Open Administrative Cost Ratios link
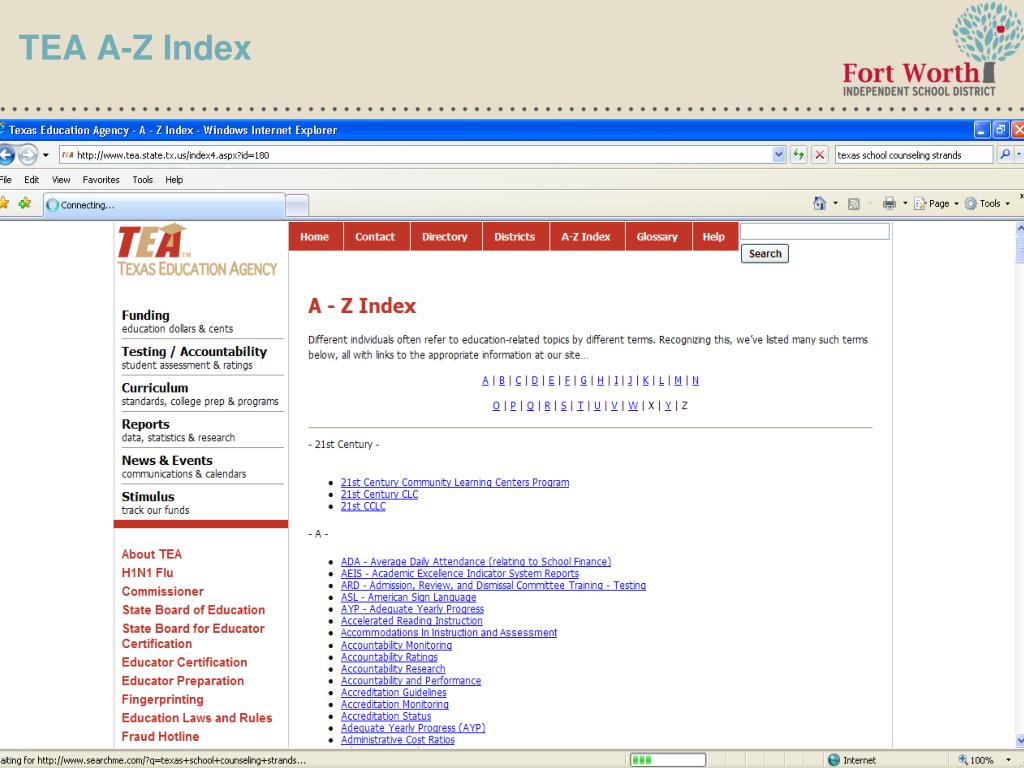Screen dimensions: 1024x768 coord(398,740)
